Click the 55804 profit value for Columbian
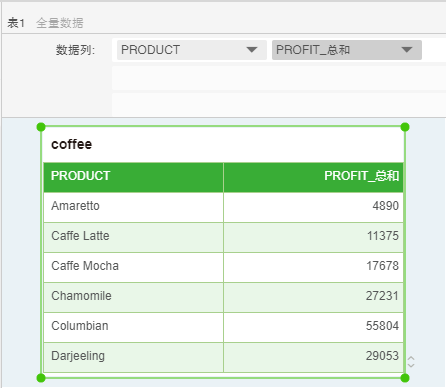 (x=382, y=326)
